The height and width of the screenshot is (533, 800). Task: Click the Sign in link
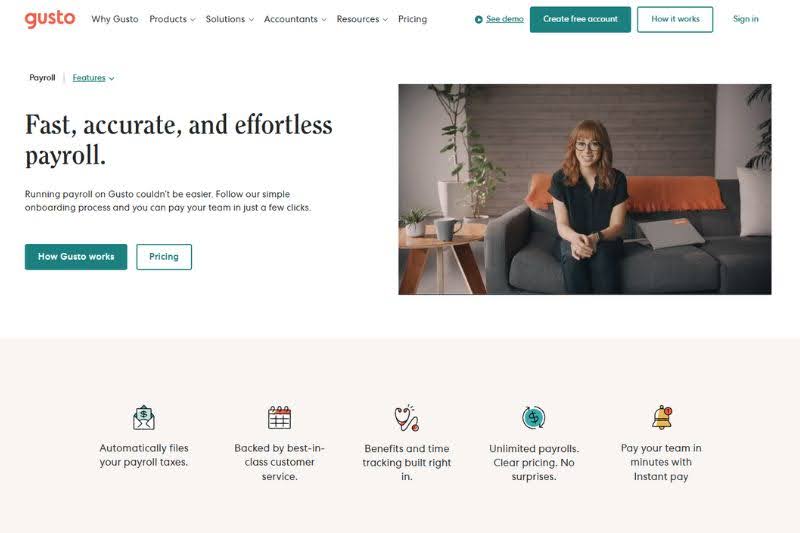pyautogui.click(x=745, y=19)
